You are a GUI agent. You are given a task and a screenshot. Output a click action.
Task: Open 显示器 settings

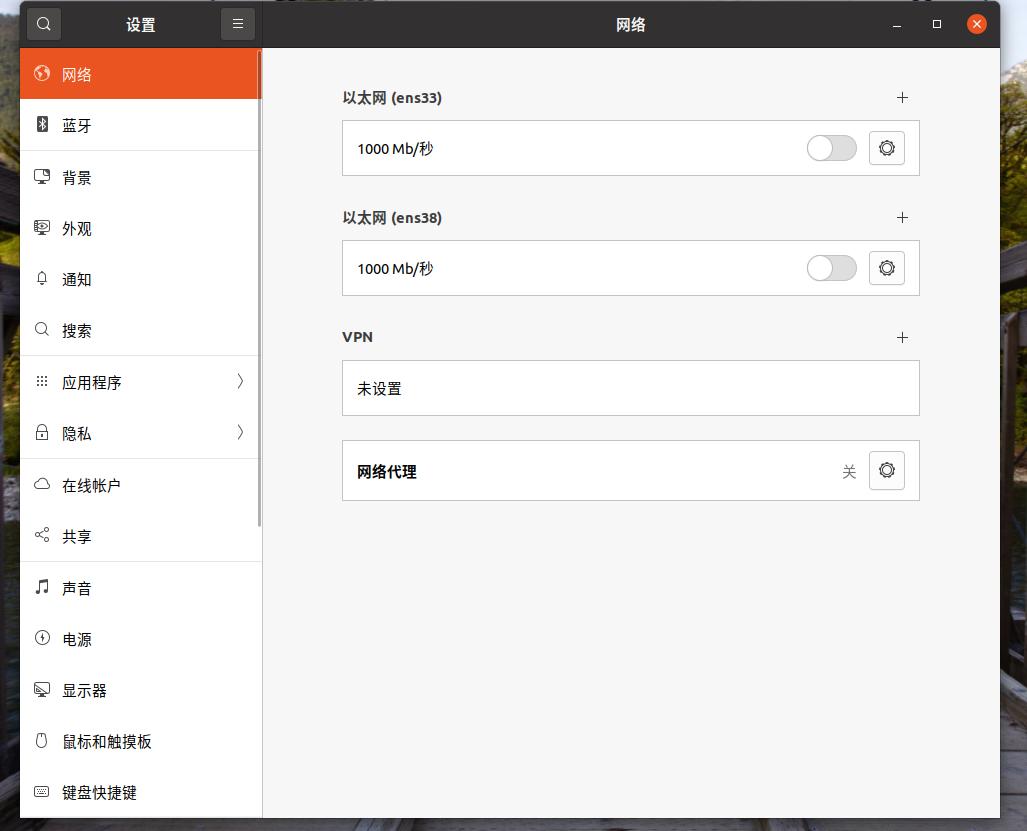click(85, 690)
